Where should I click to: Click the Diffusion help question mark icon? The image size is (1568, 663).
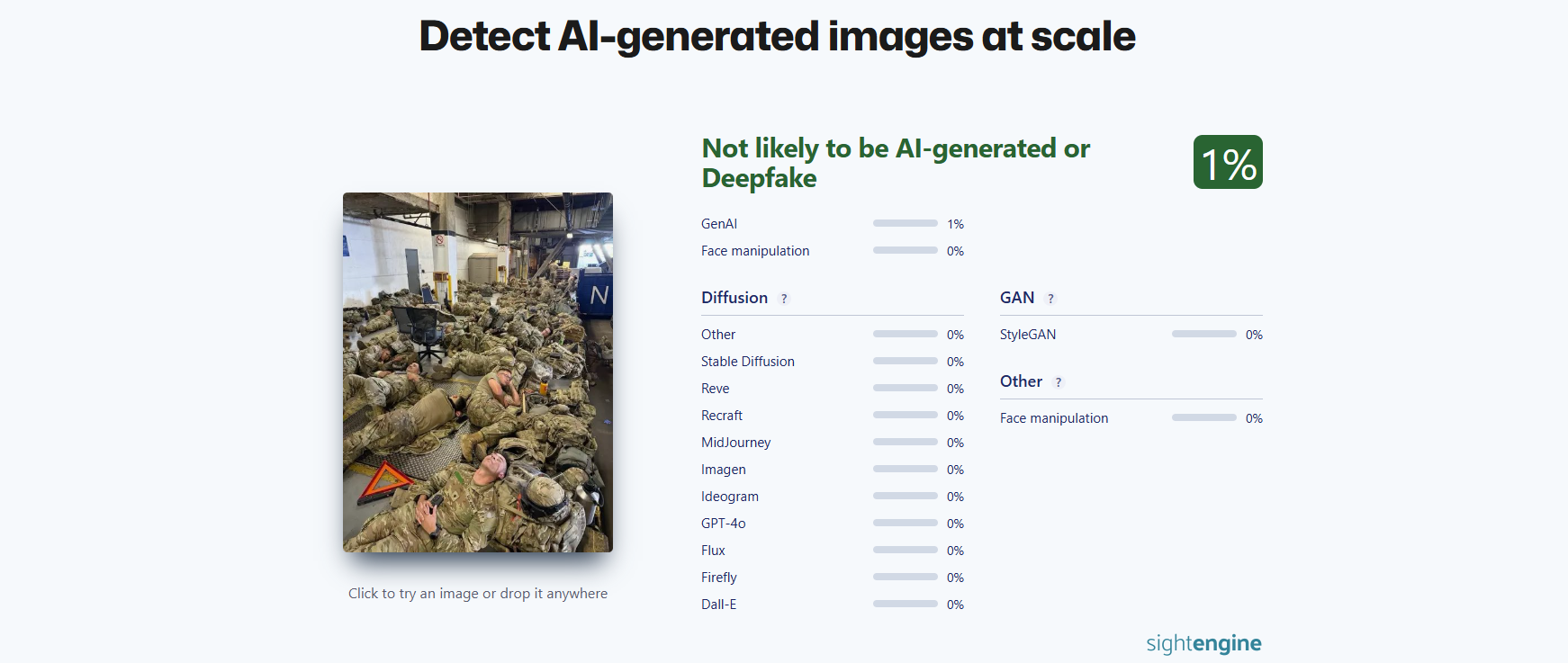click(784, 299)
